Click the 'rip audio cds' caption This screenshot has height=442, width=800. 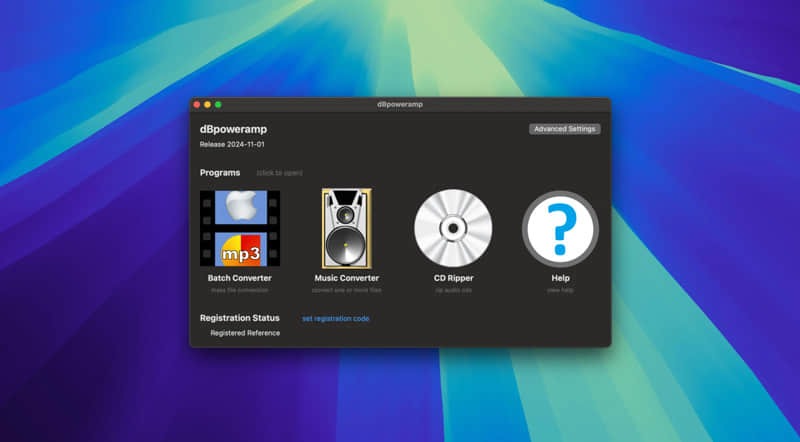(453, 290)
